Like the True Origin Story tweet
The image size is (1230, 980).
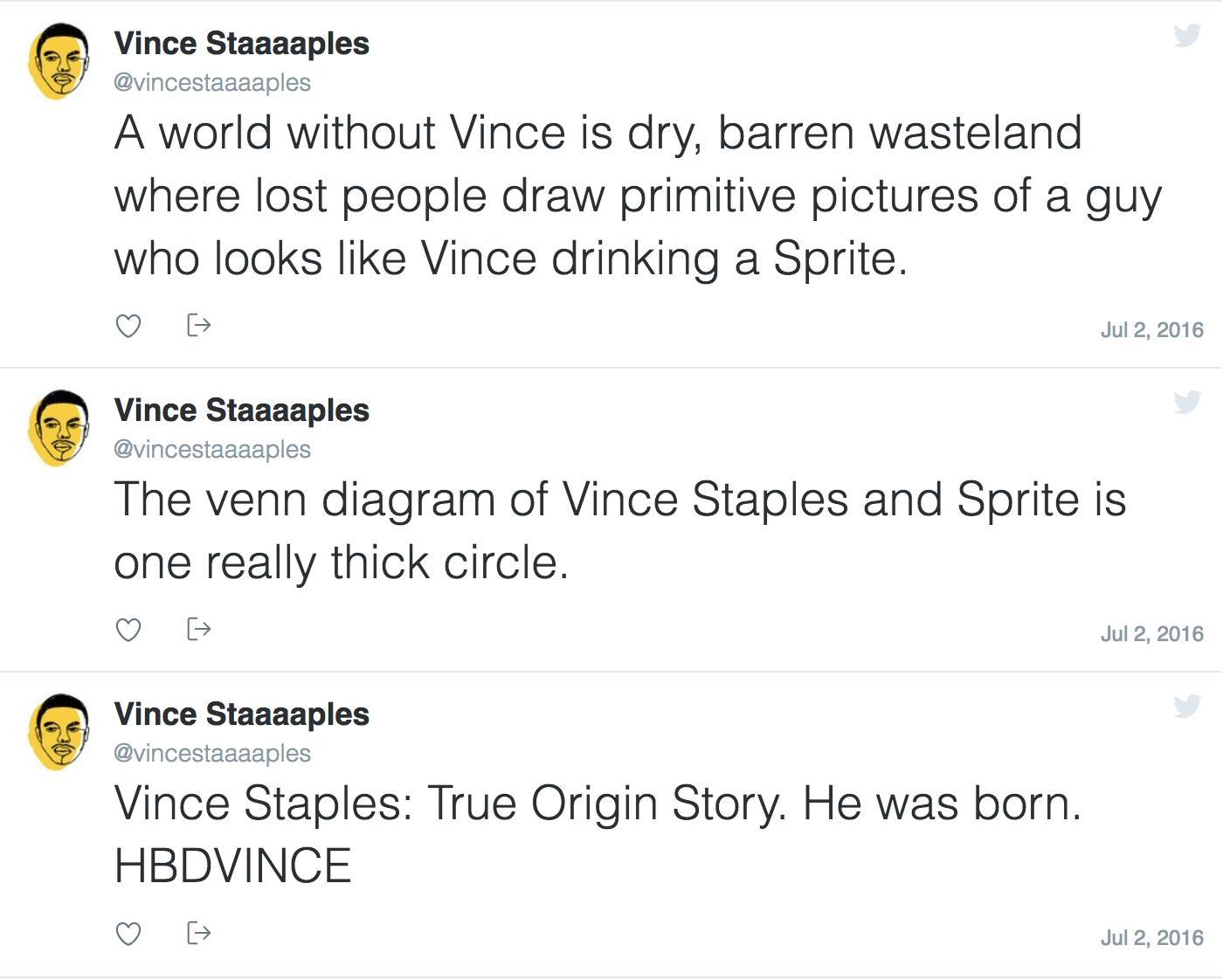(128, 934)
